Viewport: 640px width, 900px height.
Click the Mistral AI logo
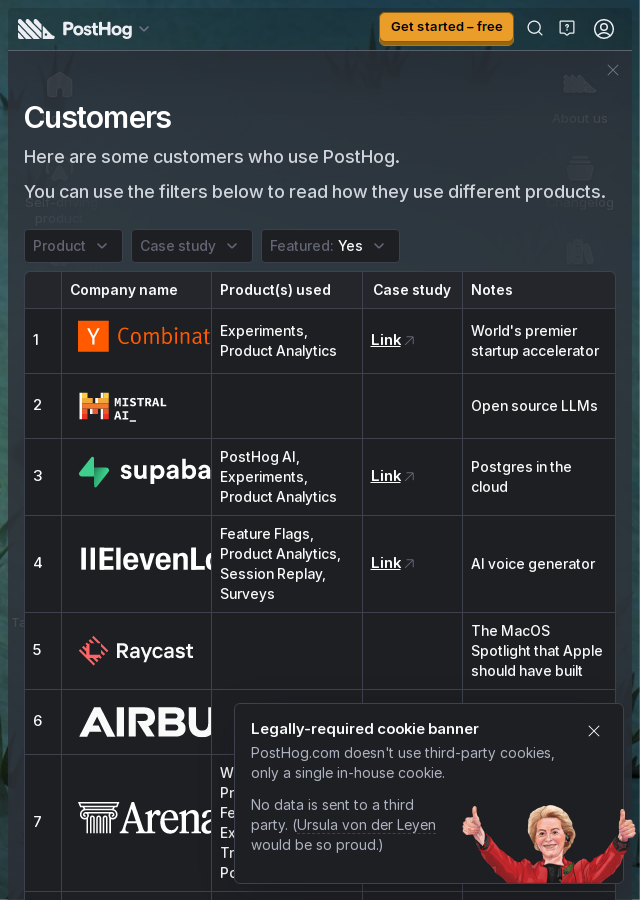click(123, 406)
